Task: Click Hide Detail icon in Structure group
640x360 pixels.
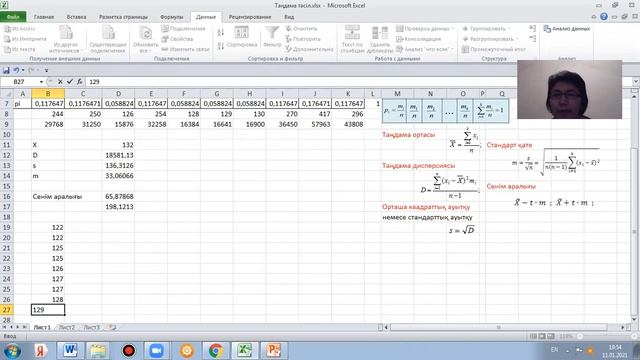Action: (532, 38)
